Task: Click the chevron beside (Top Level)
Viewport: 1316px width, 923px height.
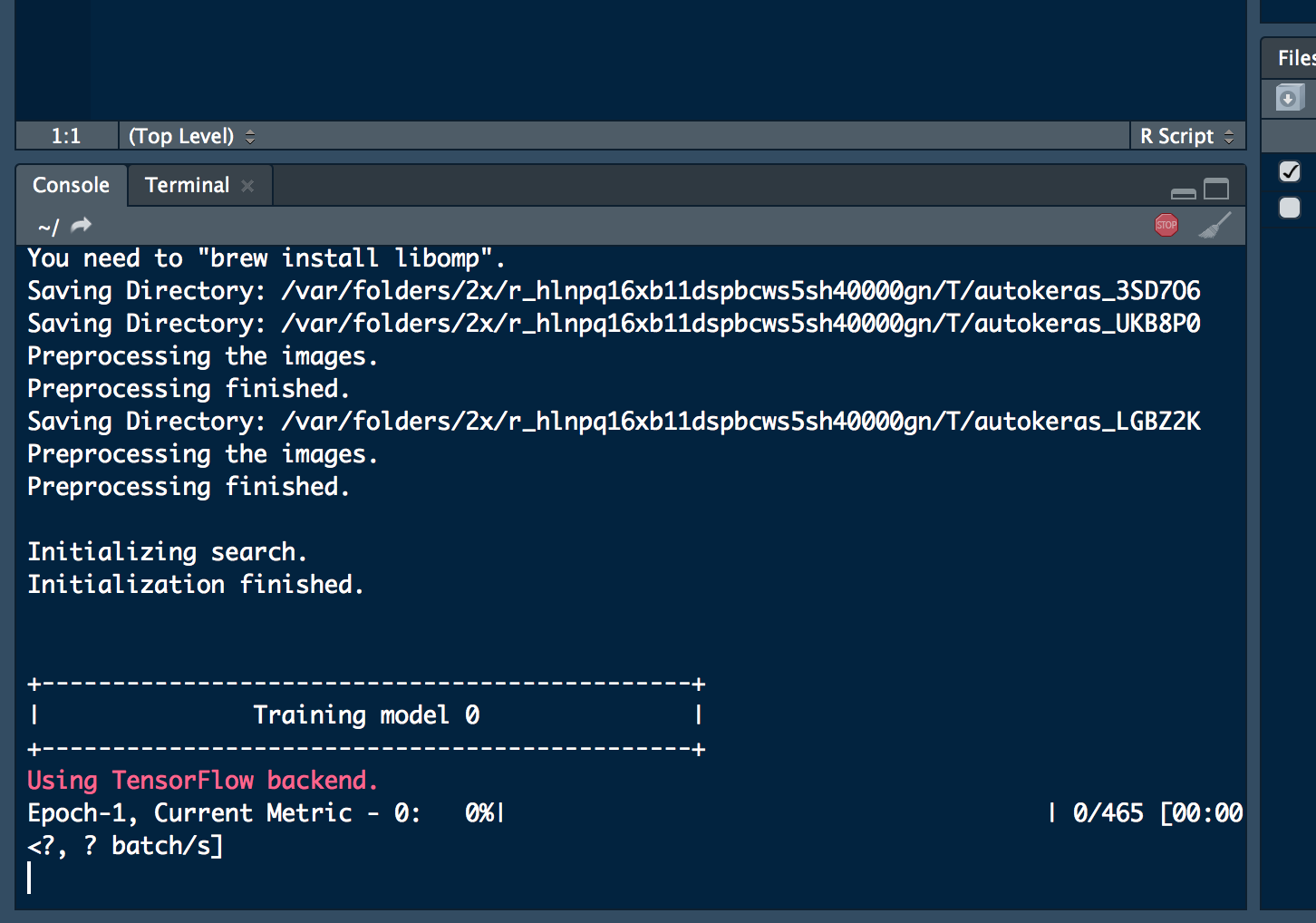Action: click(x=249, y=135)
